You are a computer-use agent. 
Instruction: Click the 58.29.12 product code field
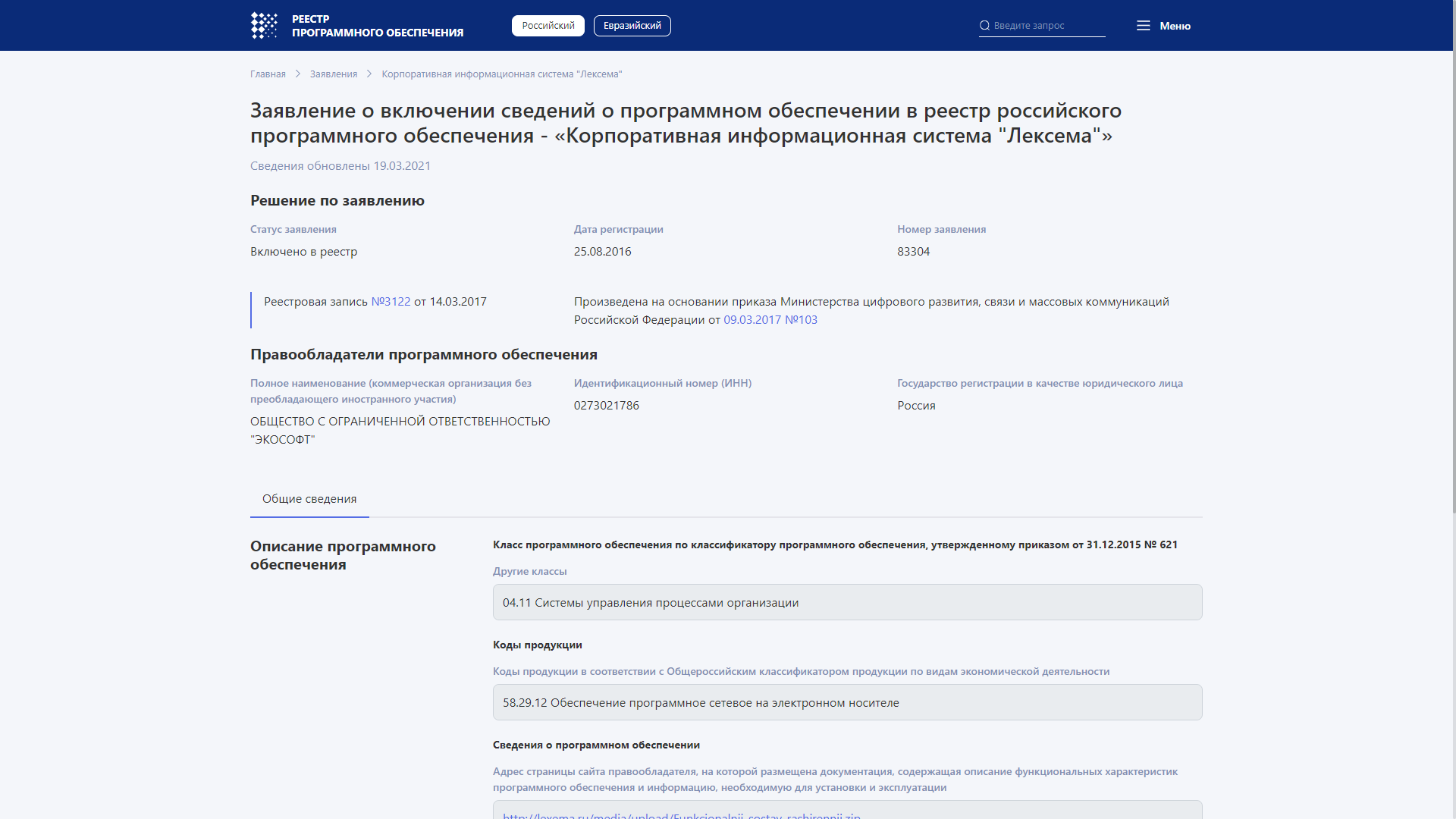(x=847, y=702)
